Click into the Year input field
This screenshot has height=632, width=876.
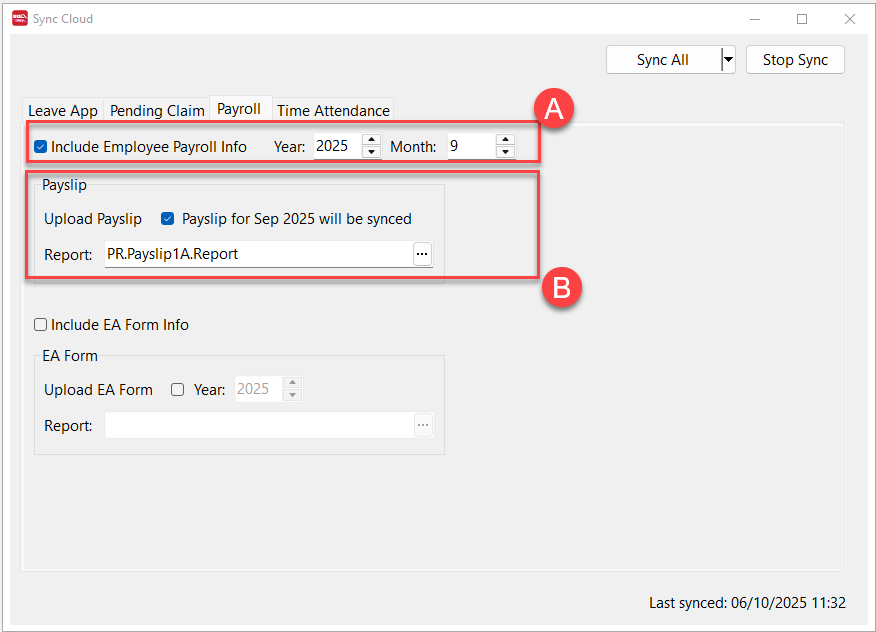pos(336,146)
